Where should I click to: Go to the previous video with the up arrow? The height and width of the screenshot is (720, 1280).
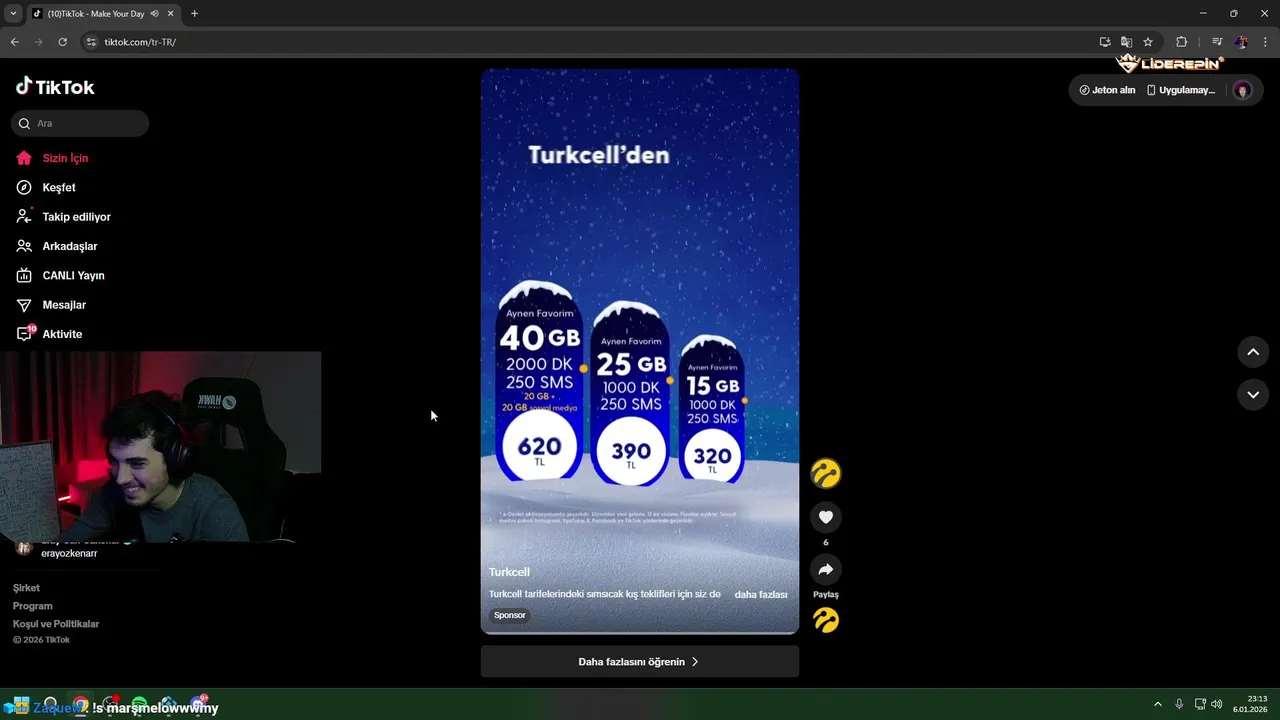click(1253, 352)
